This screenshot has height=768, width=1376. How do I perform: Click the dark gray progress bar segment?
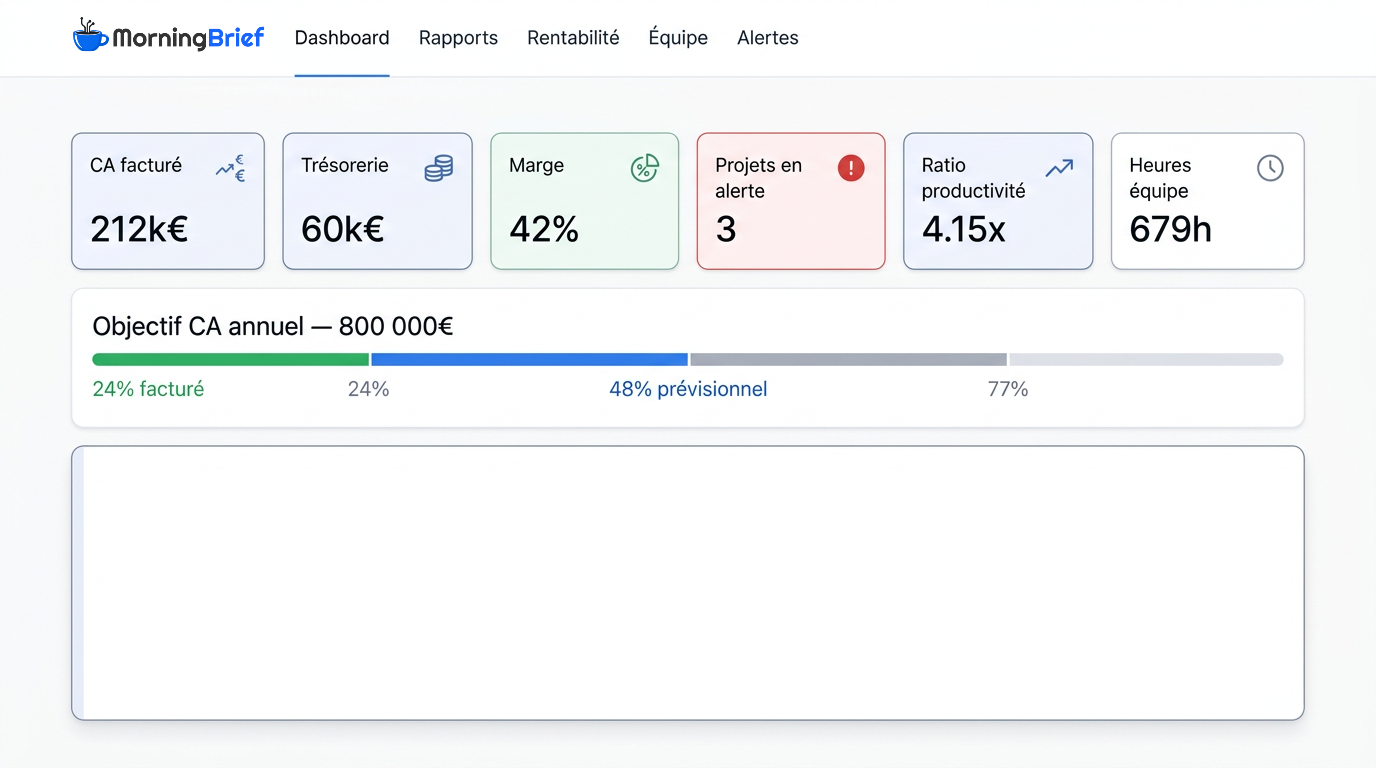[848, 359]
